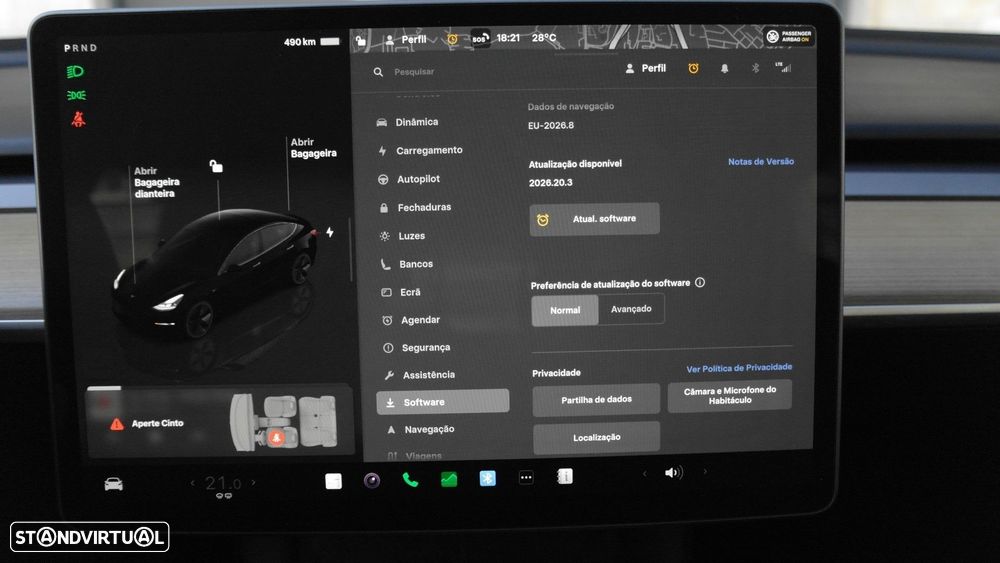Image resolution: width=1000 pixels, height=563 pixels.
Task: Tap the magnifying glass search icon
Action: pos(378,72)
